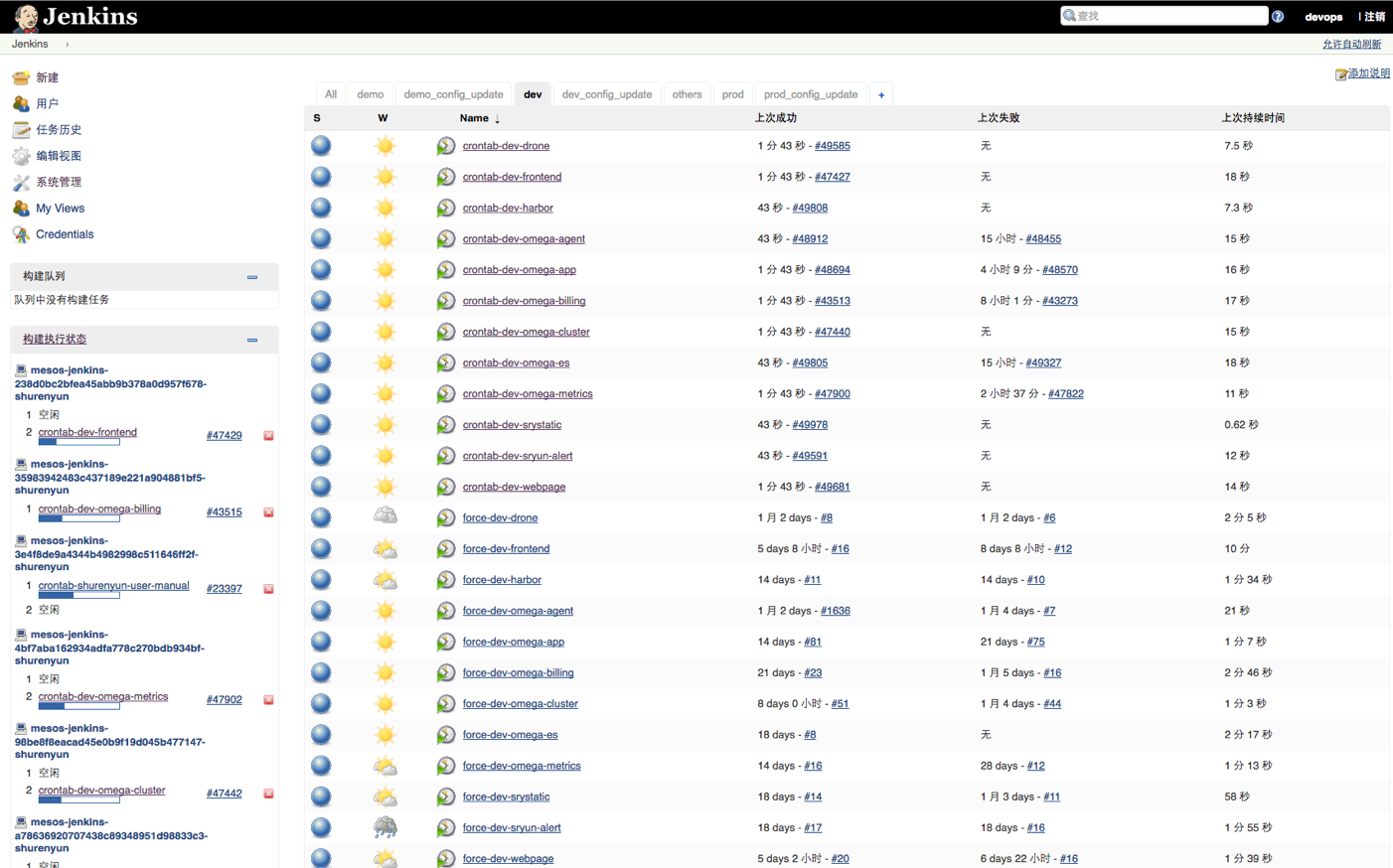Collapse the 构建执行状态 executor status panel
Image resolution: width=1393 pixels, height=868 pixels.
tap(252, 340)
